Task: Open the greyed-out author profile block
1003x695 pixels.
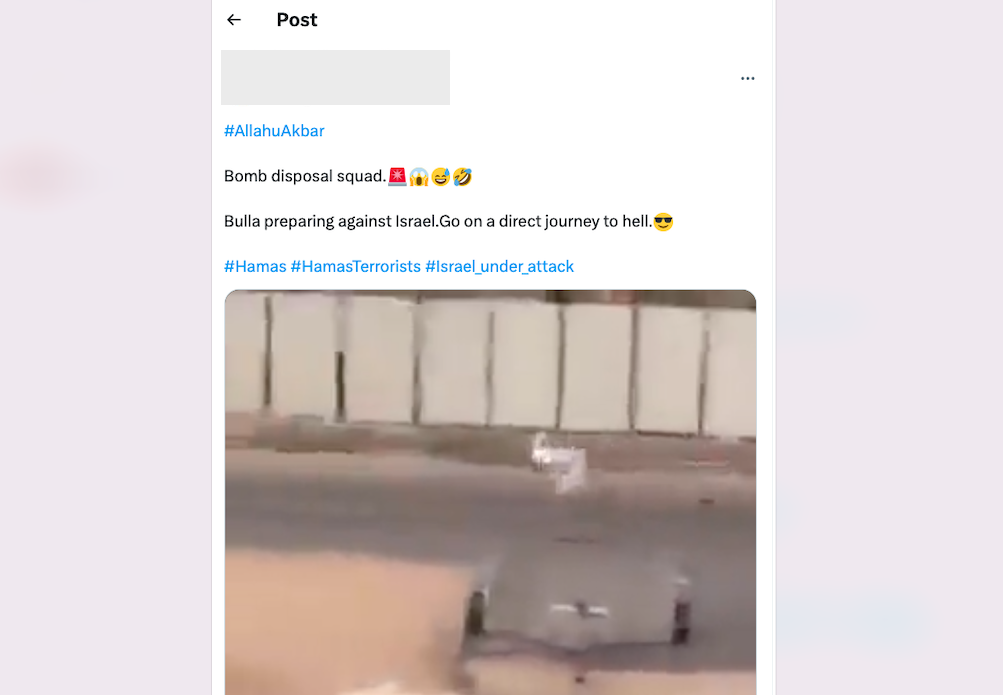Action: tap(335, 77)
